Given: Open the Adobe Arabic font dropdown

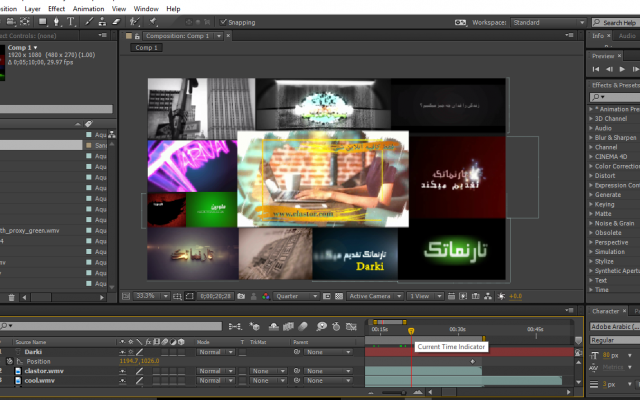Looking at the screenshot, I should click(x=615, y=327).
